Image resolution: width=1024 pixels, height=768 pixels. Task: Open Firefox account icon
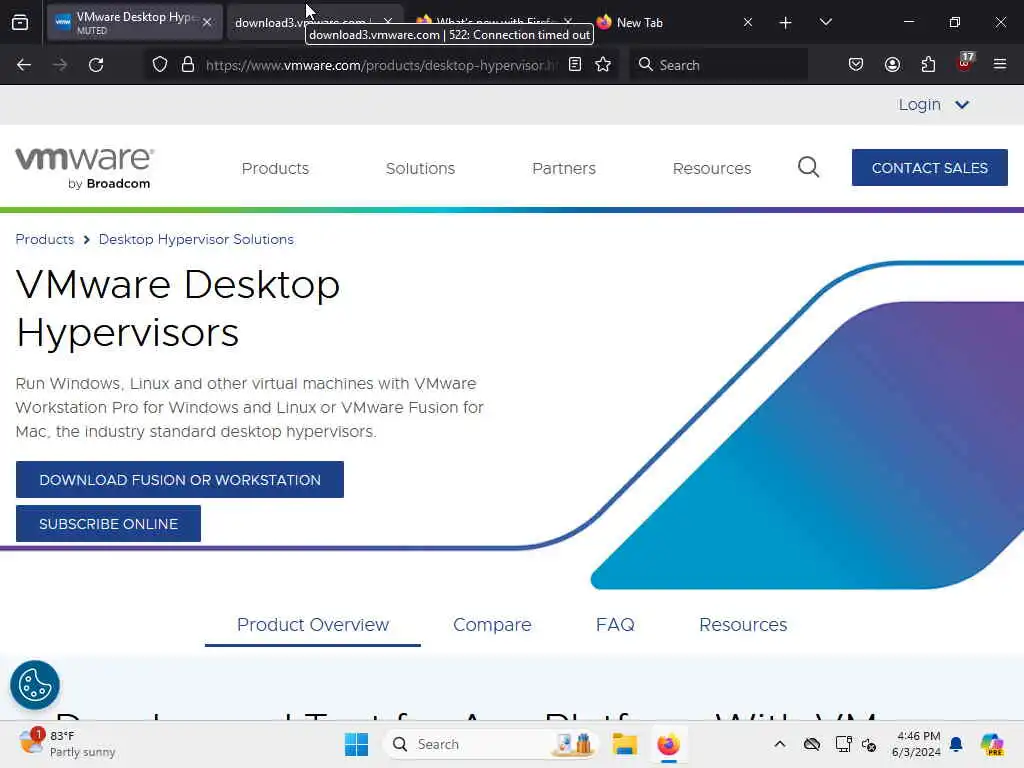[x=892, y=65]
